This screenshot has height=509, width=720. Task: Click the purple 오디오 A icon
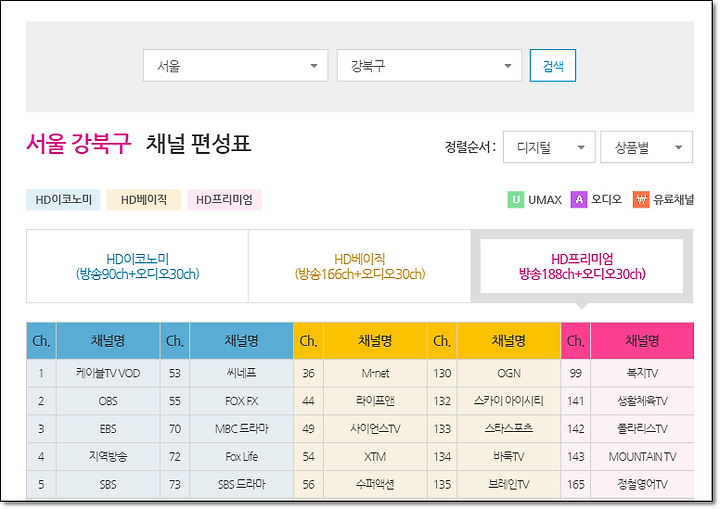(579, 200)
